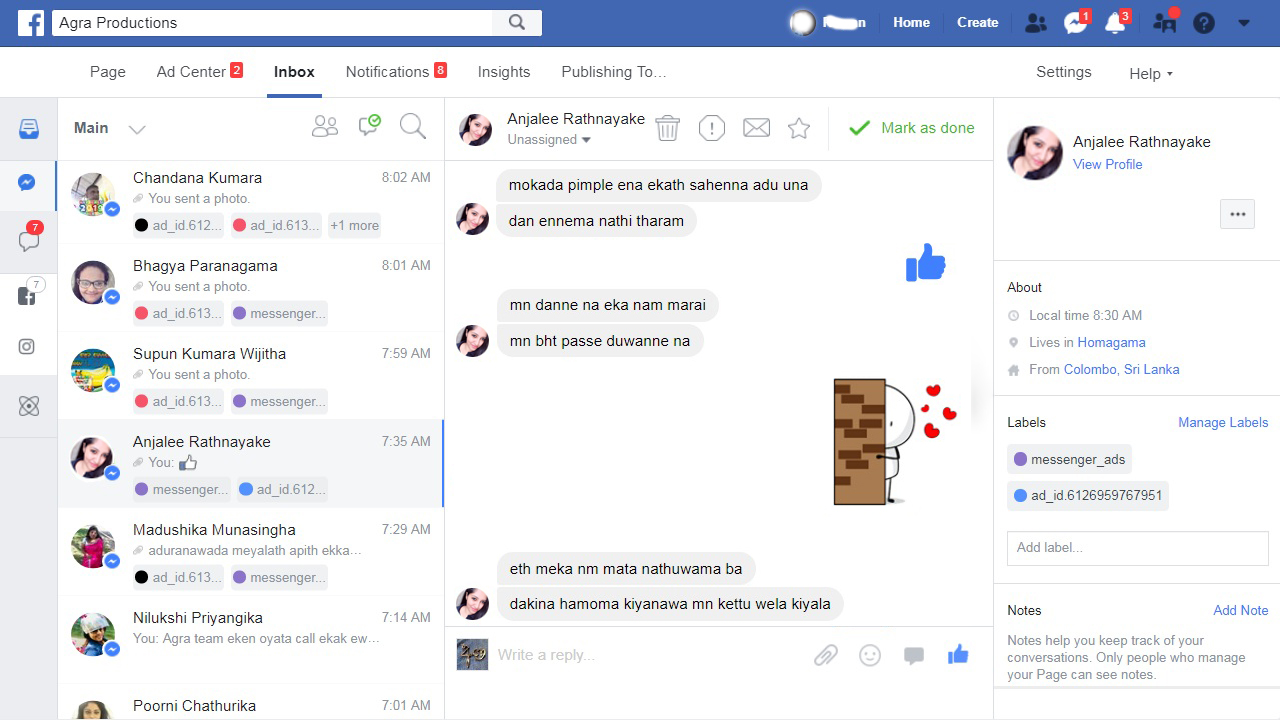The height and width of the screenshot is (720, 1280).
Task: Open Messenger icon in top bar
Action: [1076, 23]
